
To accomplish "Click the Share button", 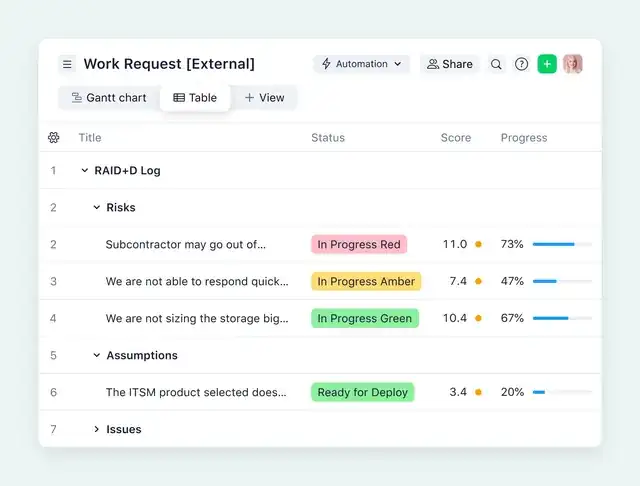I will coord(449,64).
